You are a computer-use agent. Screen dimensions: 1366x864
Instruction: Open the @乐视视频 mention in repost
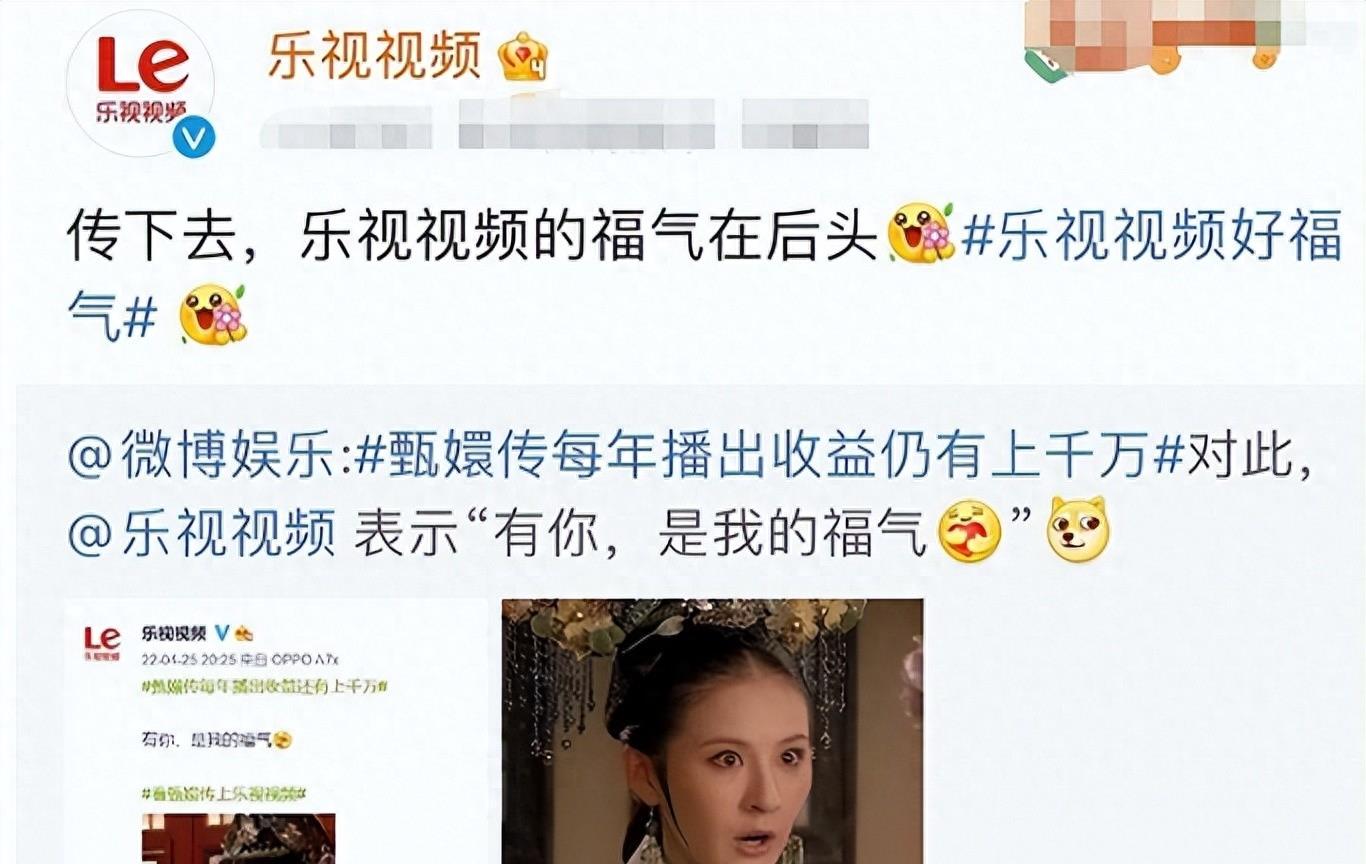[201, 535]
